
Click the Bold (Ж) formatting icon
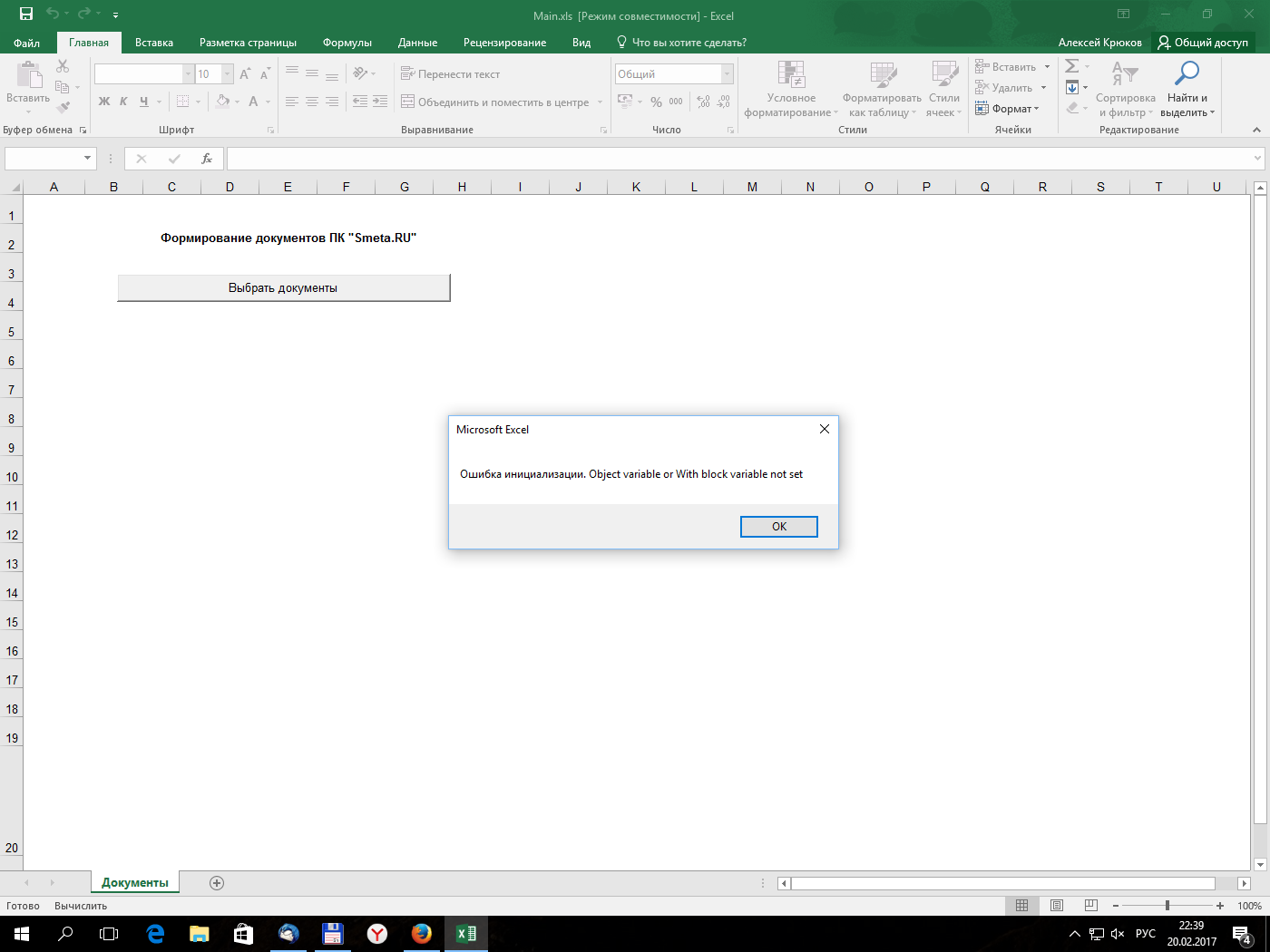(x=103, y=102)
